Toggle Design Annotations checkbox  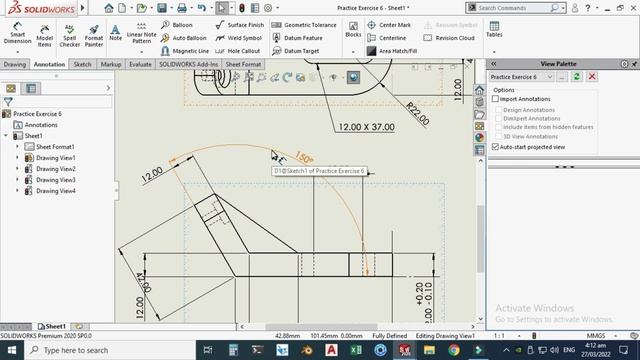point(498,110)
